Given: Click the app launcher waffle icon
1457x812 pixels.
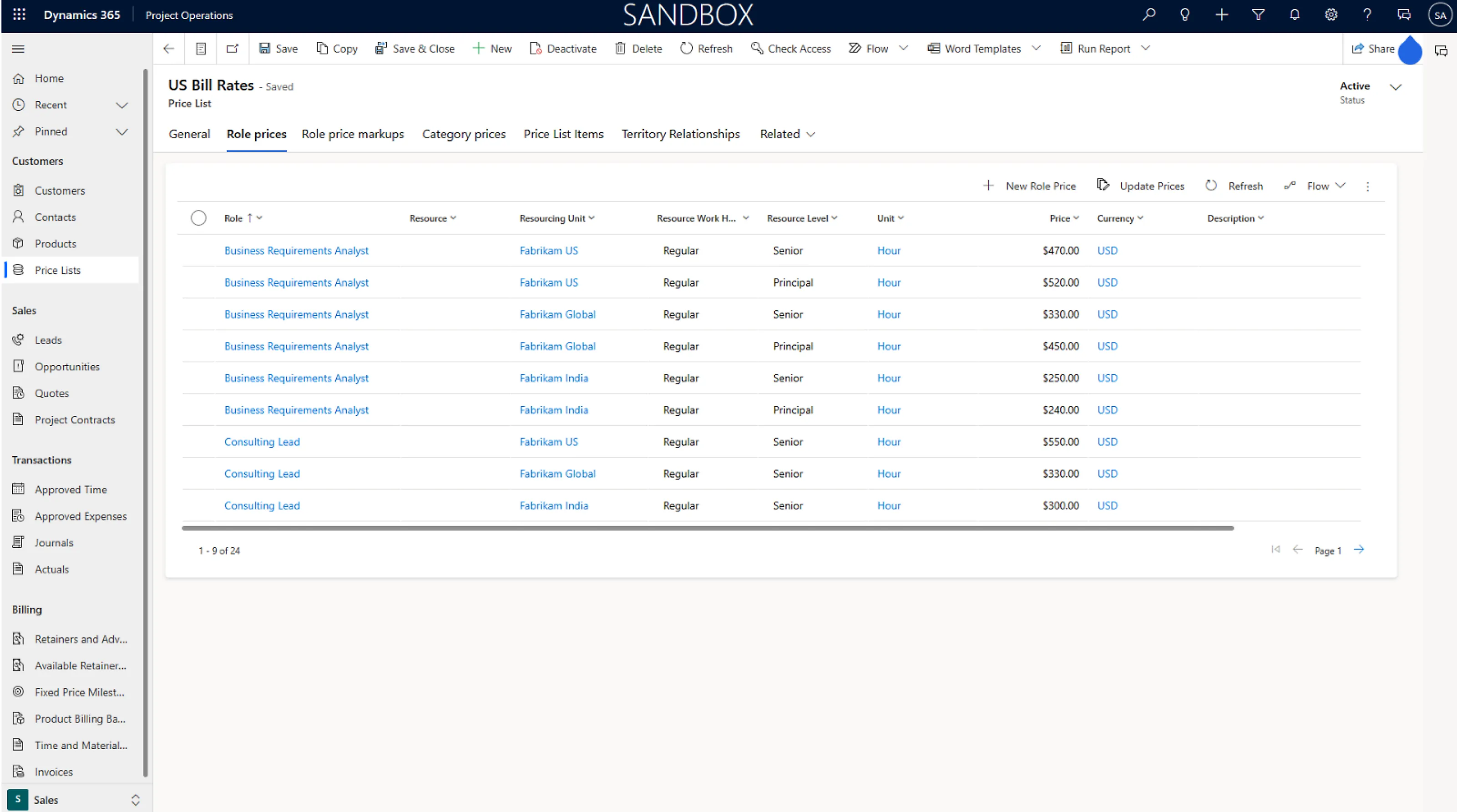Looking at the screenshot, I should 19,15.
